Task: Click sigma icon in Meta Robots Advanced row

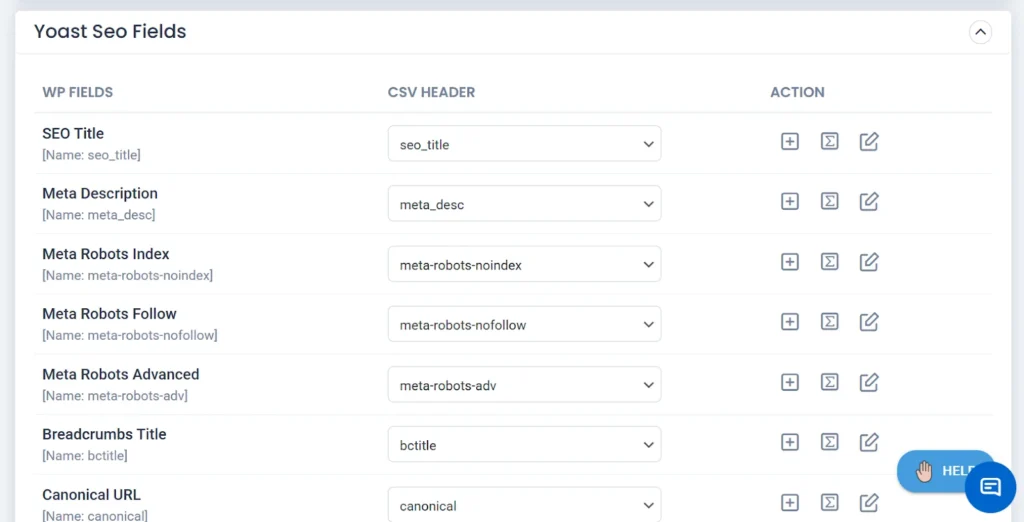Action: point(829,382)
